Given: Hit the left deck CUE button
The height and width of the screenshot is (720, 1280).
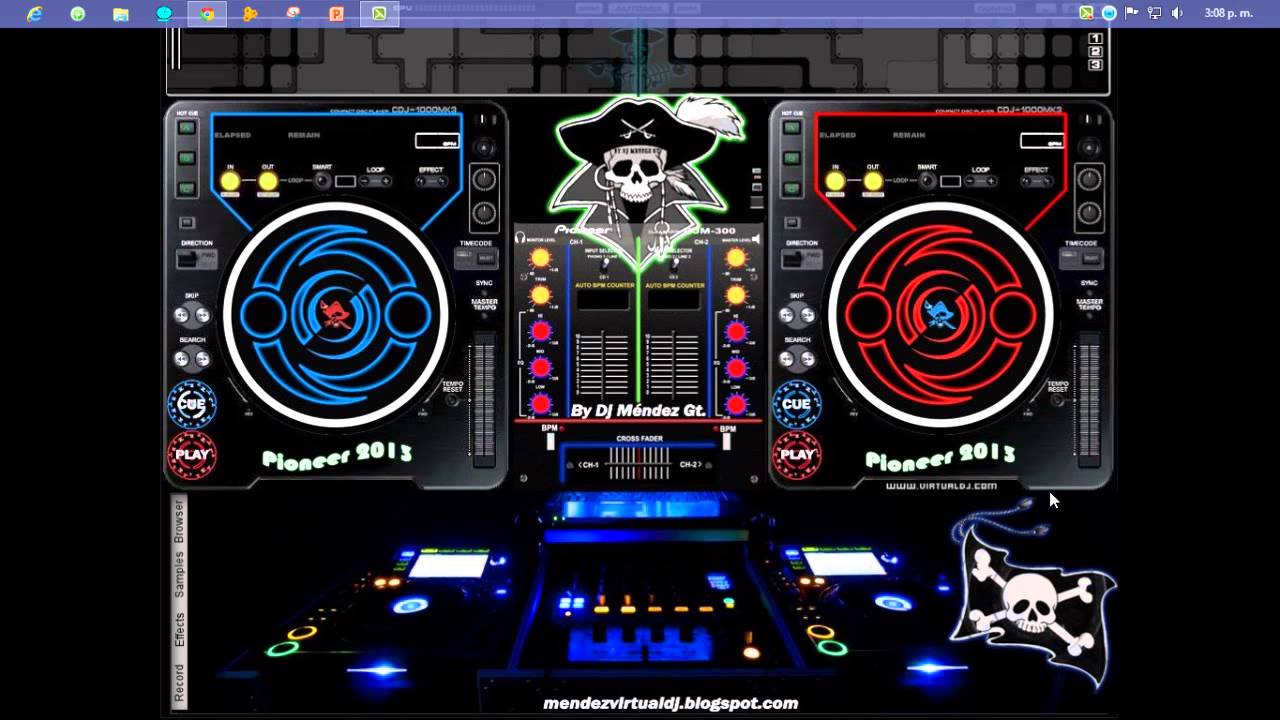Looking at the screenshot, I should pos(192,405).
